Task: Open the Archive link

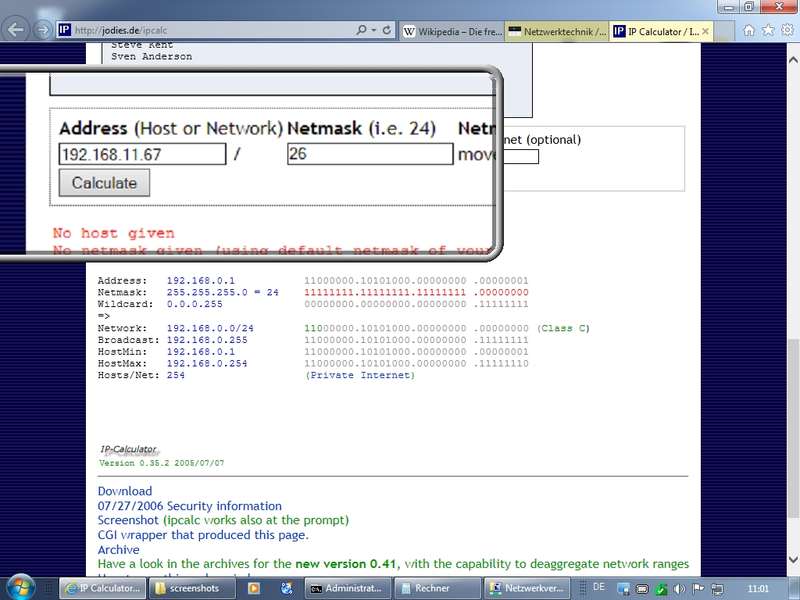Action: 118,549
